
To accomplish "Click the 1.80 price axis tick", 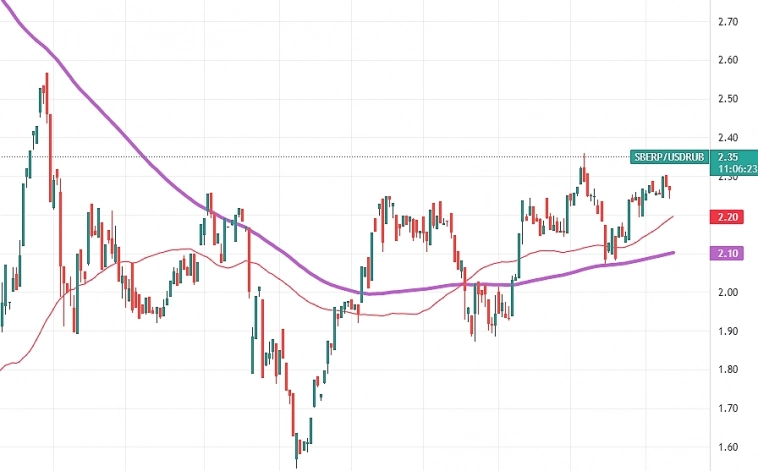I will pos(728,370).
